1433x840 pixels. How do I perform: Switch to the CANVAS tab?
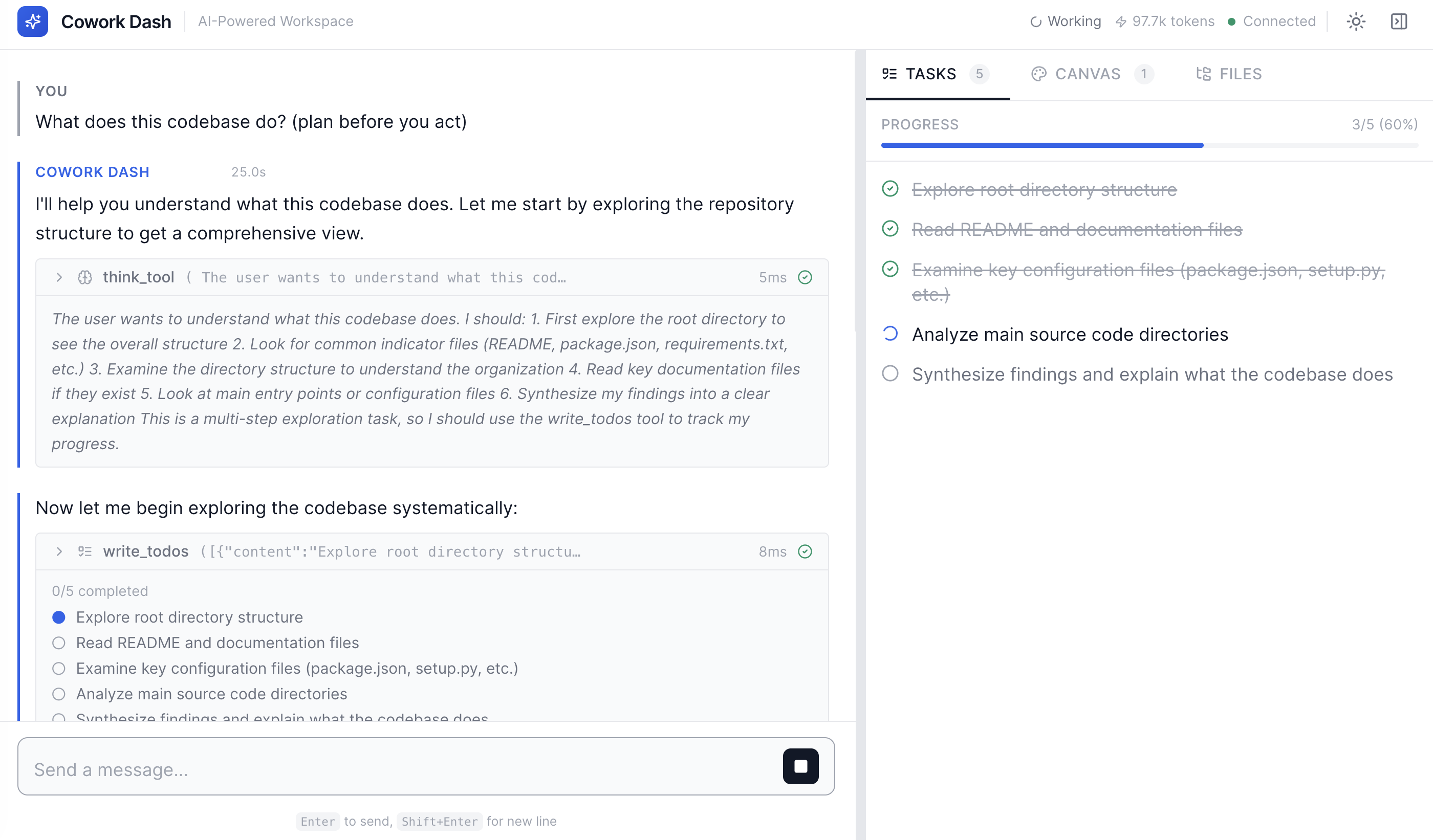[x=1087, y=74]
